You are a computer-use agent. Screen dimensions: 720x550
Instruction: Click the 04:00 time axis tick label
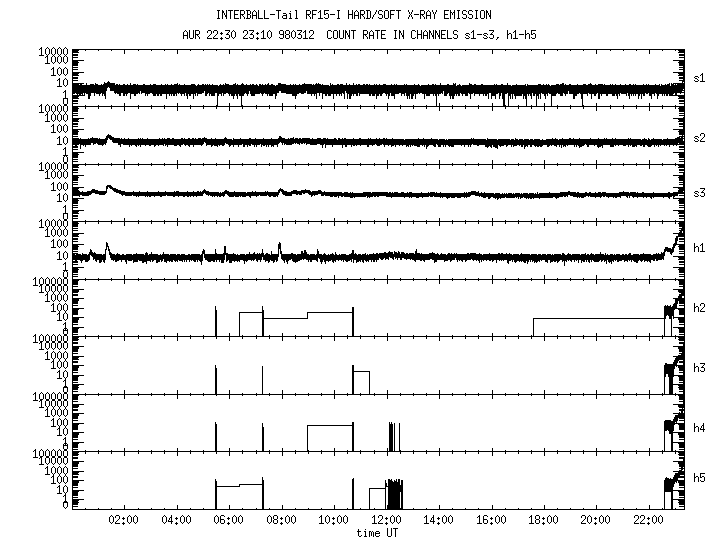(x=176, y=520)
